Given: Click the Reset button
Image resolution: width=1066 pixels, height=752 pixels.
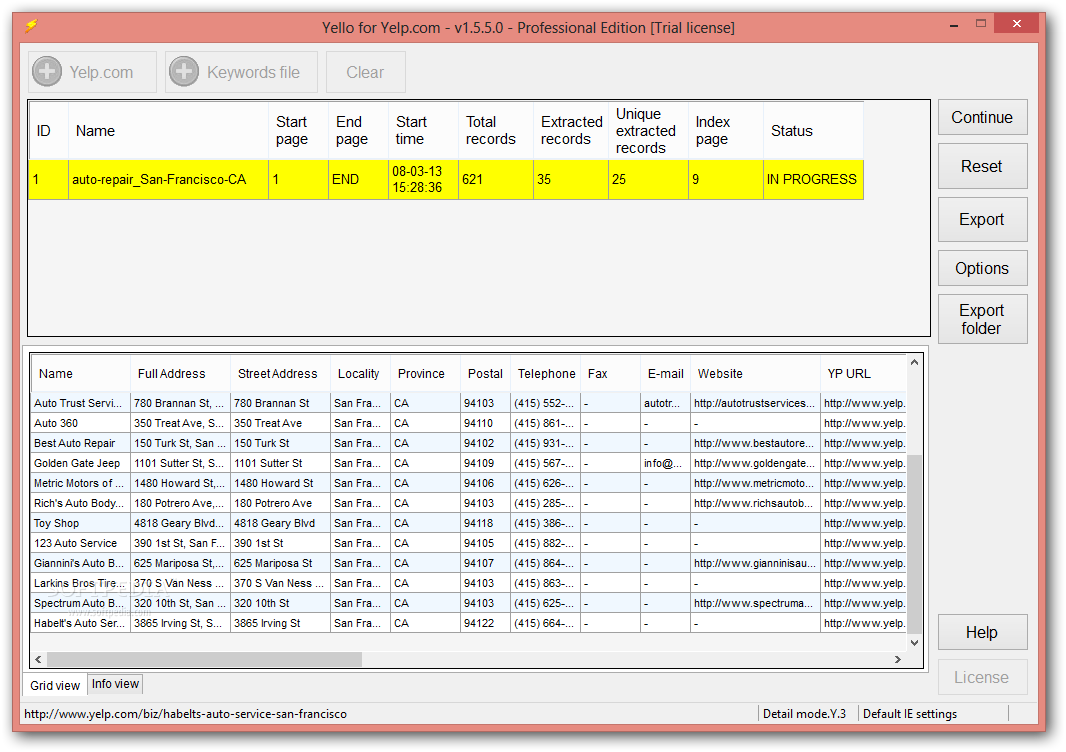Looking at the screenshot, I should pyautogui.click(x=982, y=167).
